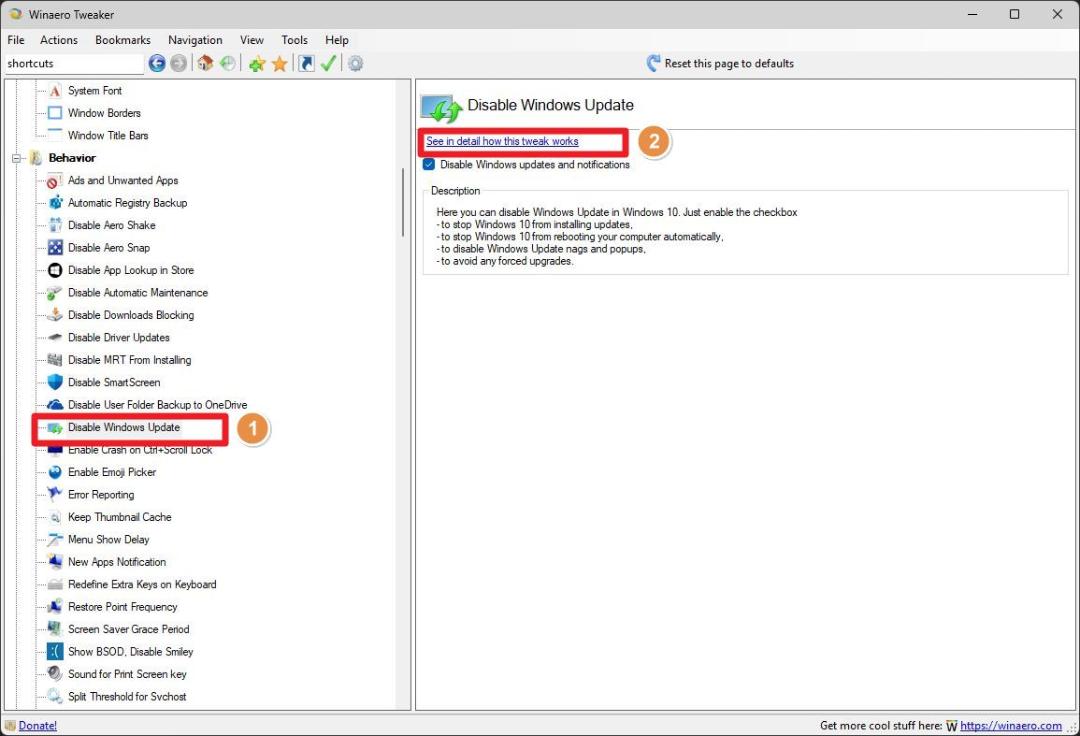Select Disable Automatic Maintenance item
The image size is (1080, 736).
tap(138, 293)
